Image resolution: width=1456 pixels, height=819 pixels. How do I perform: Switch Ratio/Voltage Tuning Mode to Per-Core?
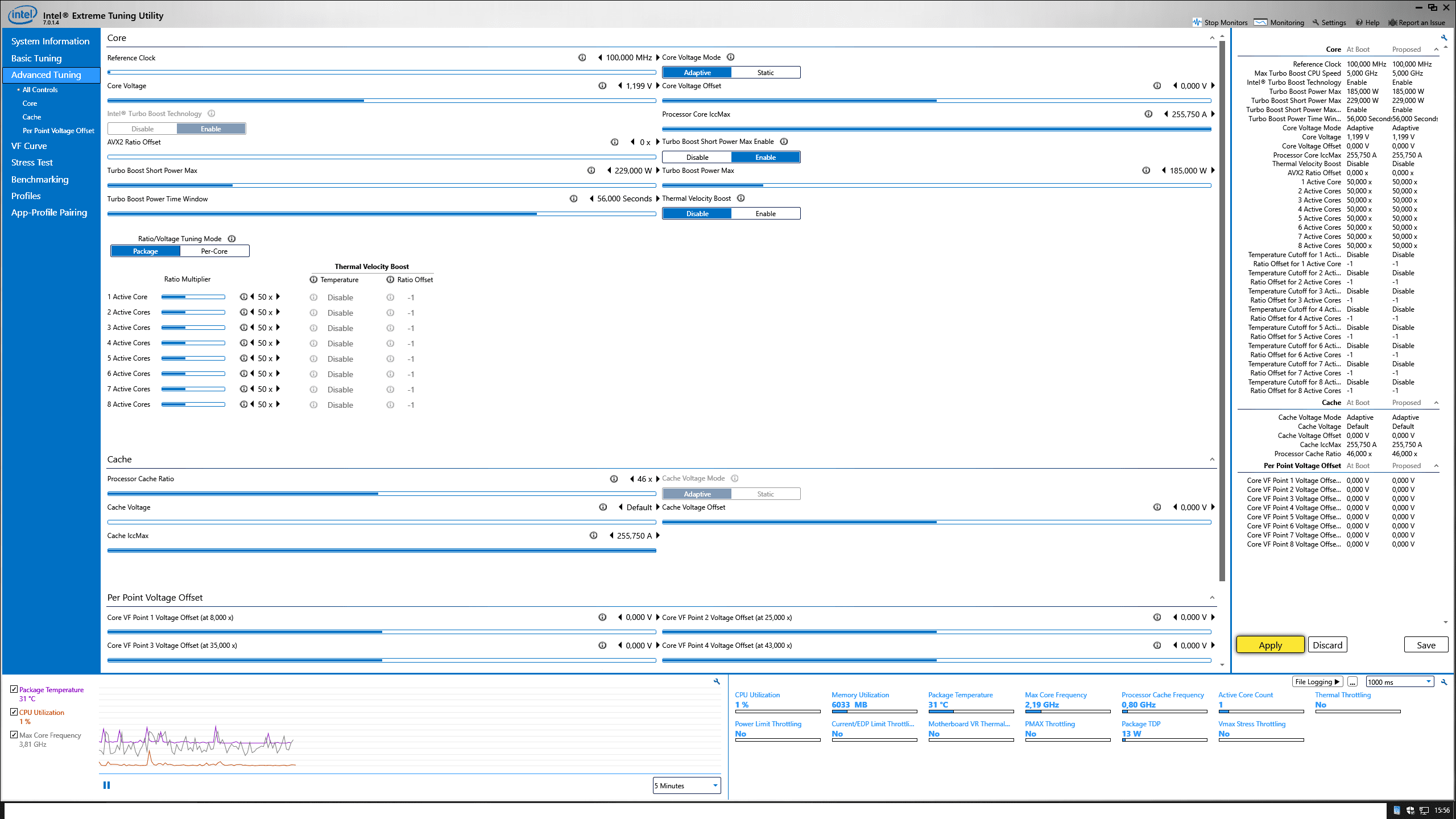(x=214, y=251)
